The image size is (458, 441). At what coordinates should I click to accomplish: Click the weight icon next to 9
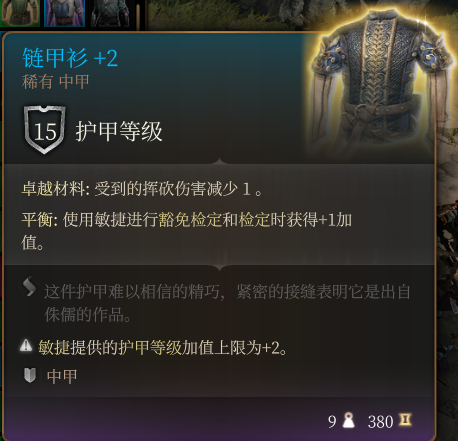pyautogui.click(x=348, y=420)
